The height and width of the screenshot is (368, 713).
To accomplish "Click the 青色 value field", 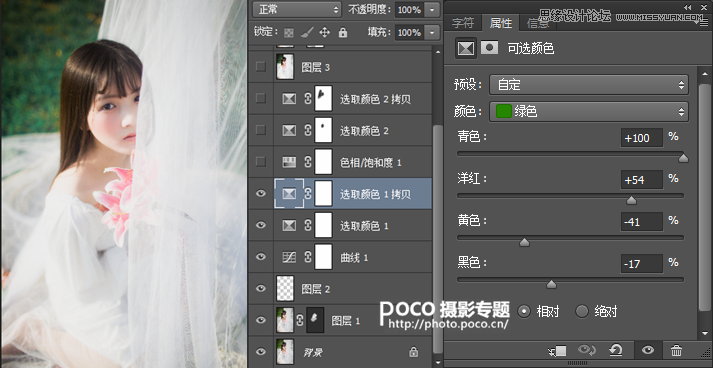I will coord(642,138).
